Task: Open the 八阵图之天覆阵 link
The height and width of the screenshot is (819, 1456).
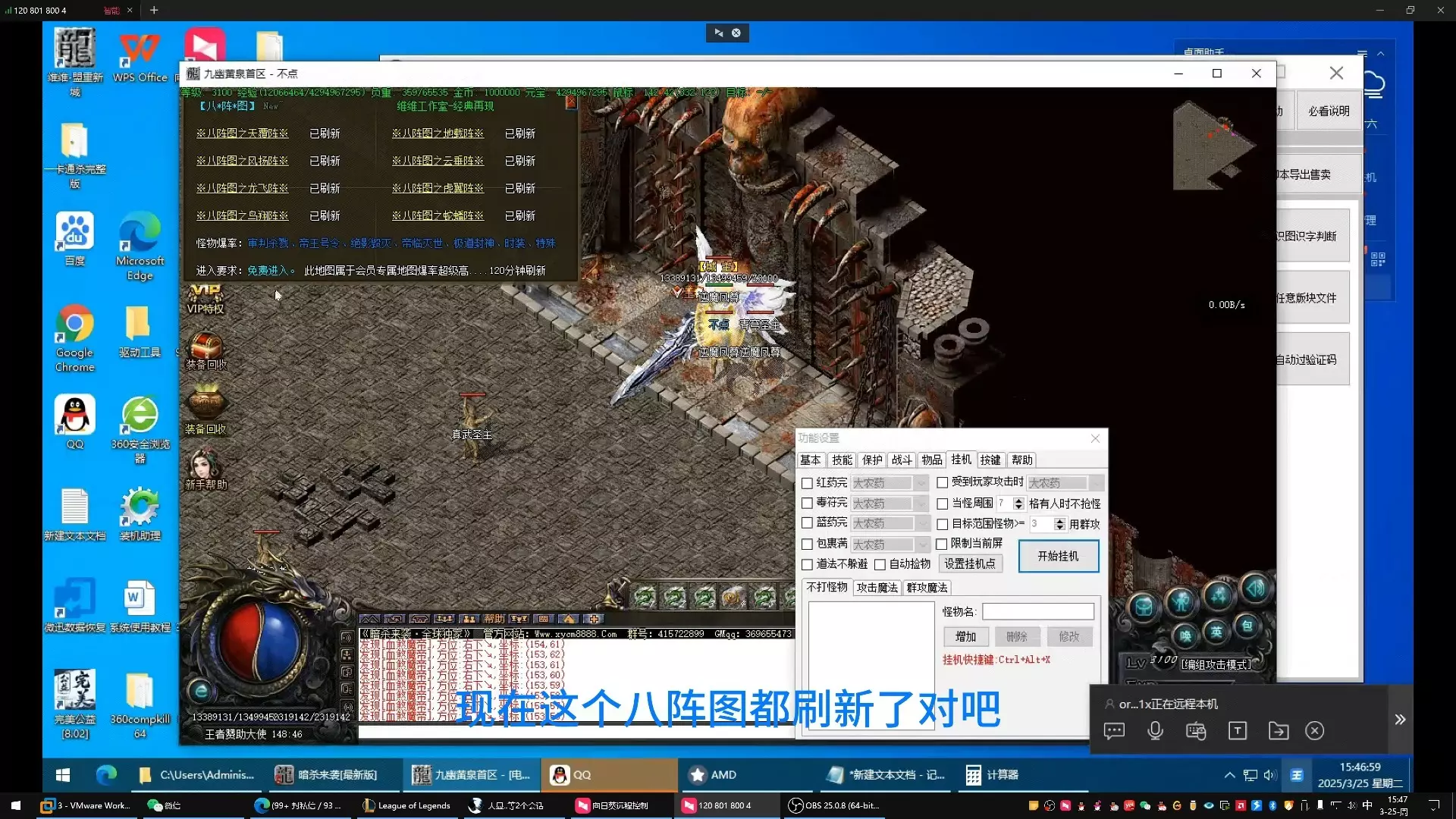Action: [x=242, y=133]
